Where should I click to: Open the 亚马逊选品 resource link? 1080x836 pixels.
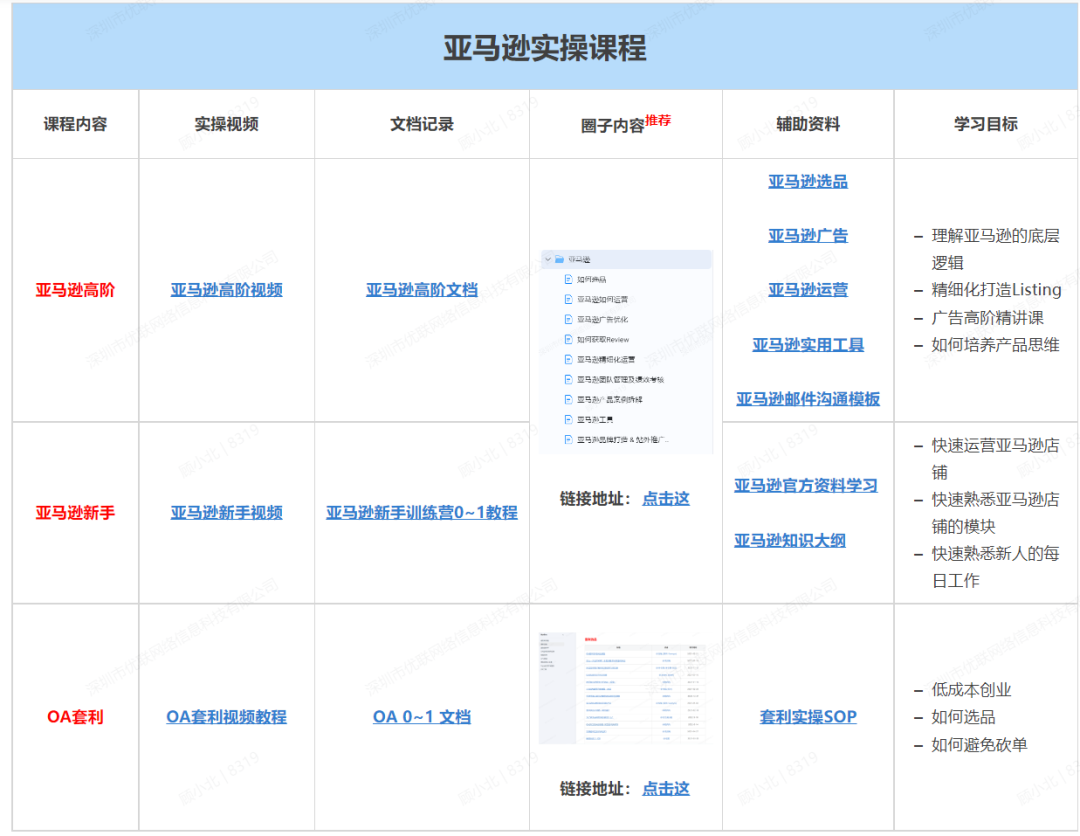coord(808,181)
